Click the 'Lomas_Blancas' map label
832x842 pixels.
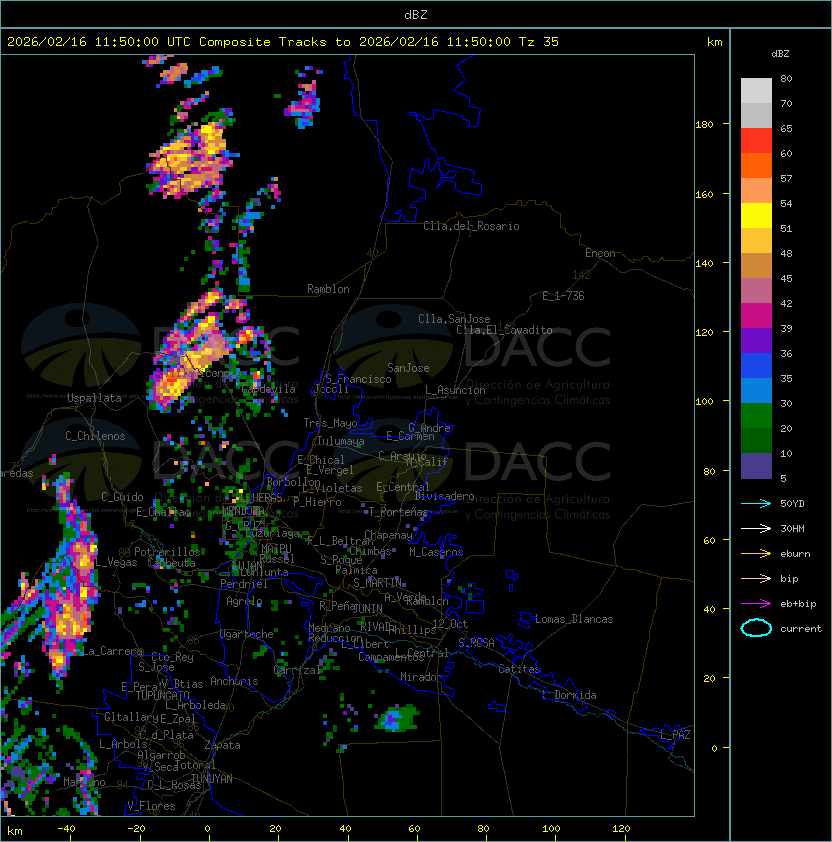(574, 619)
